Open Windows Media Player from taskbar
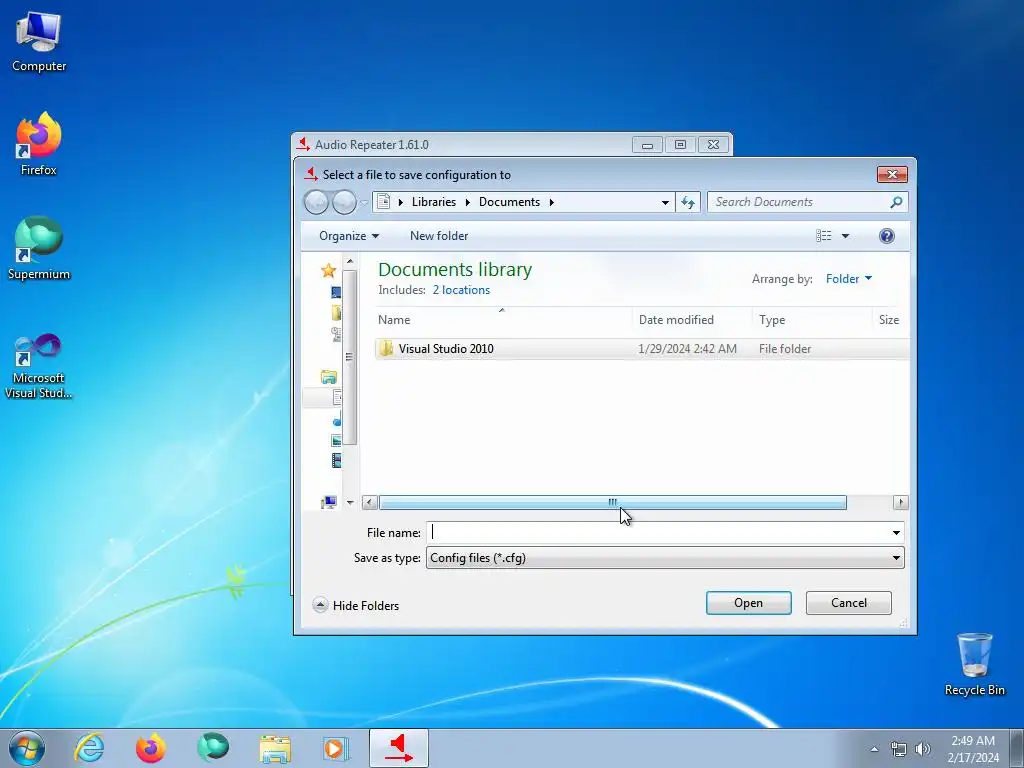This screenshot has width=1024, height=768. pyautogui.click(x=336, y=748)
